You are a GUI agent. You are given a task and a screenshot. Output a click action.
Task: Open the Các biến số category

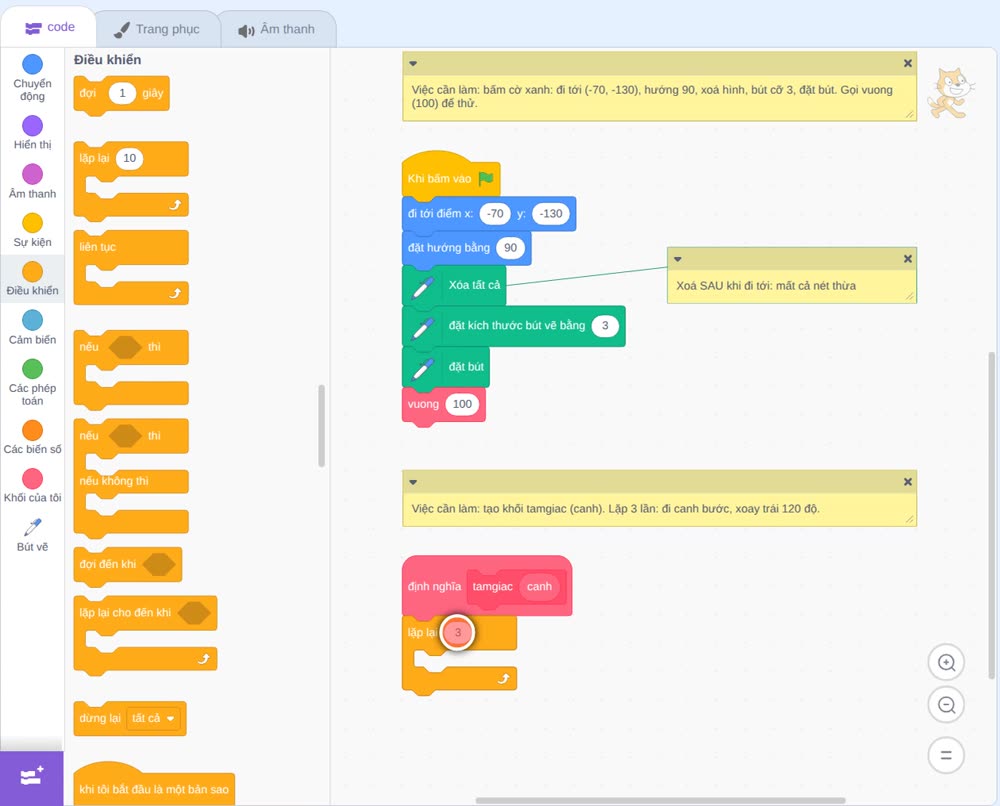[x=33, y=437]
